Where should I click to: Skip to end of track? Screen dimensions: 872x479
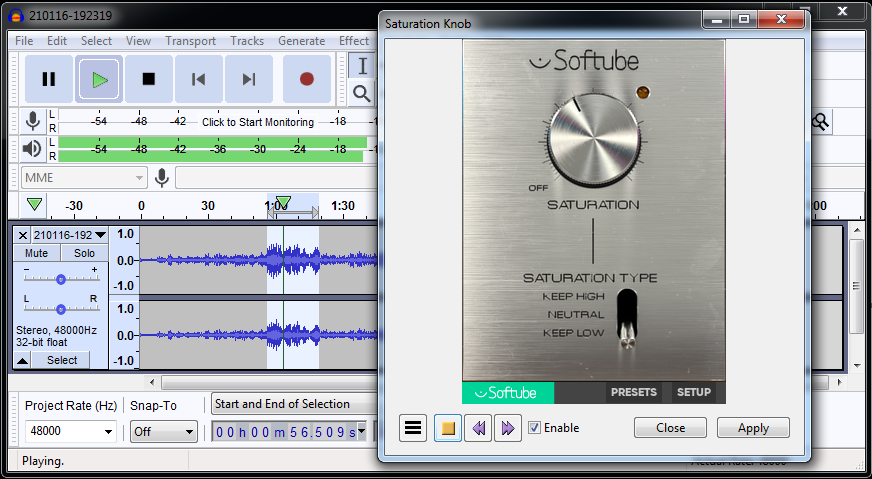tap(249, 79)
